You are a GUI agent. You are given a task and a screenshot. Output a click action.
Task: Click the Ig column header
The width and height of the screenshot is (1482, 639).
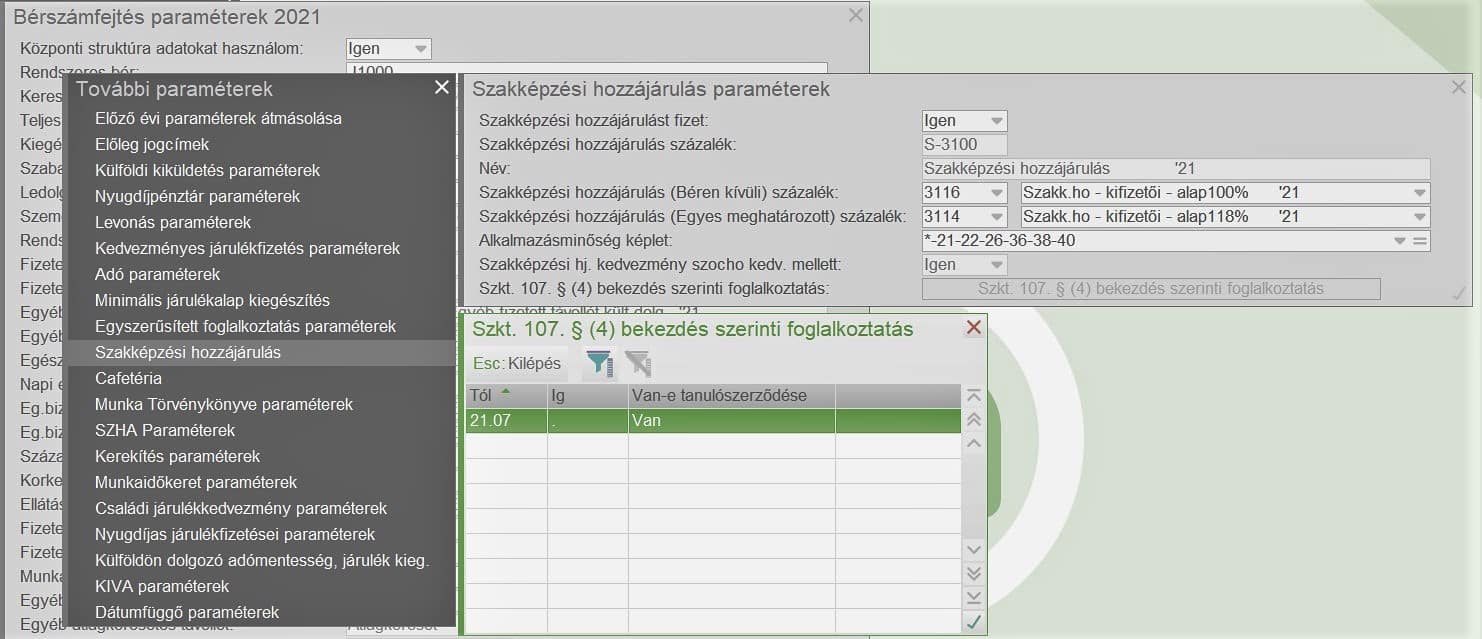[588, 396]
